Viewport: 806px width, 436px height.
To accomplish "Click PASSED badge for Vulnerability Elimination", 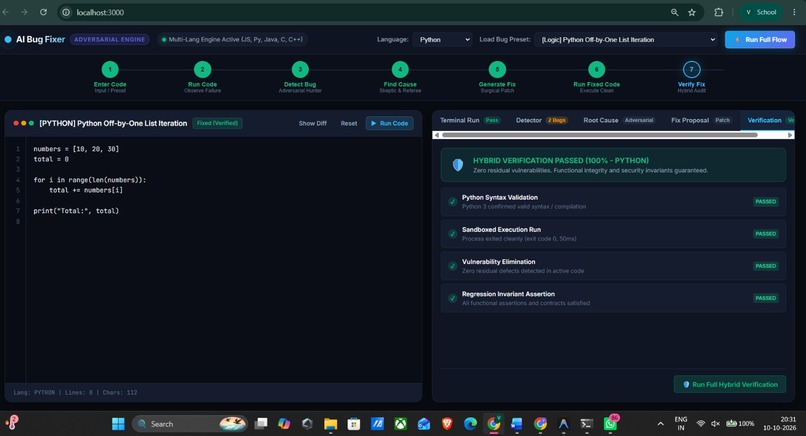I will [x=765, y=266].
